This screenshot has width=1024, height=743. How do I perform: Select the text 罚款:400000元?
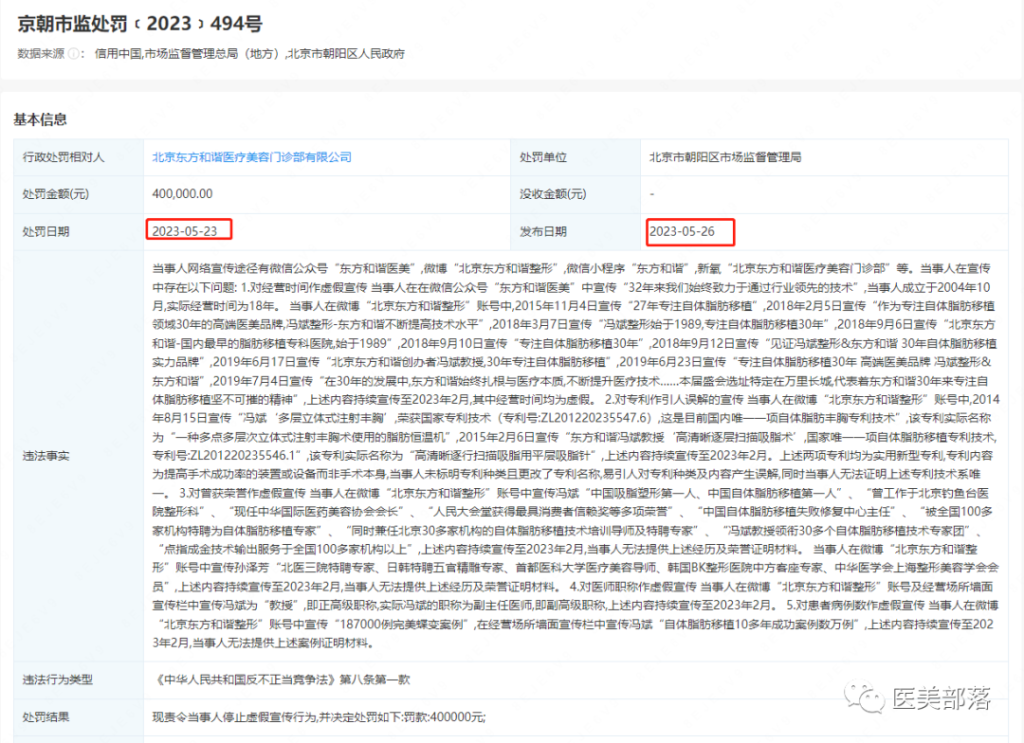pos(444,717)
